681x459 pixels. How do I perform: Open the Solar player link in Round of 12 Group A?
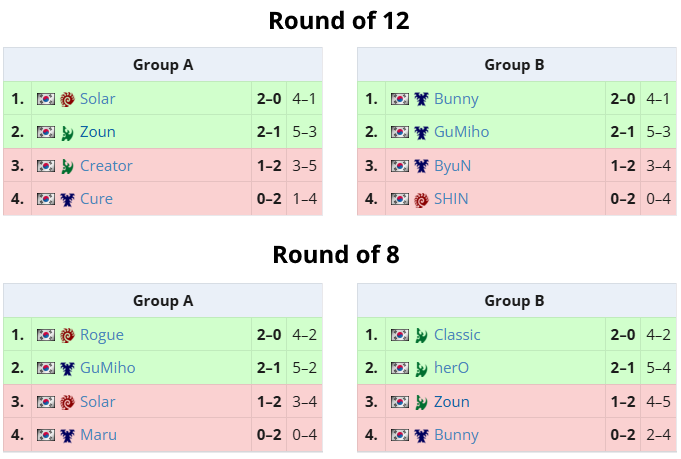coord(97,99)
